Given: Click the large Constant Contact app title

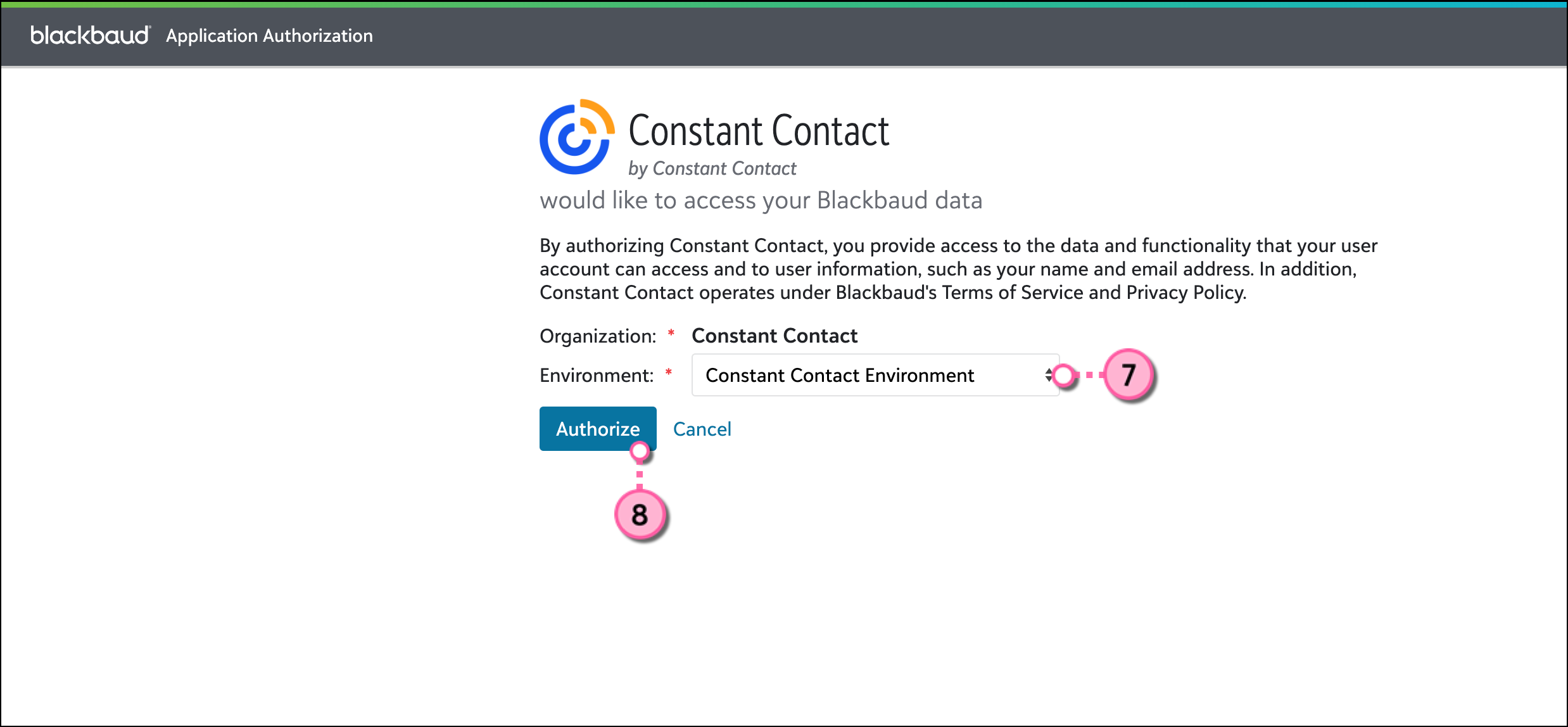Looking at the screenshot, I should [x=759, y=131].
